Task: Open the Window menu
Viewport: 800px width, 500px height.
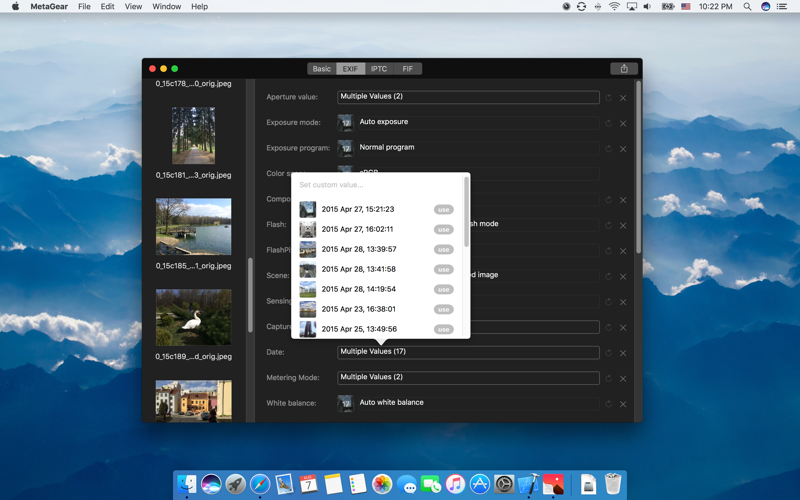Action: [167, 7]
